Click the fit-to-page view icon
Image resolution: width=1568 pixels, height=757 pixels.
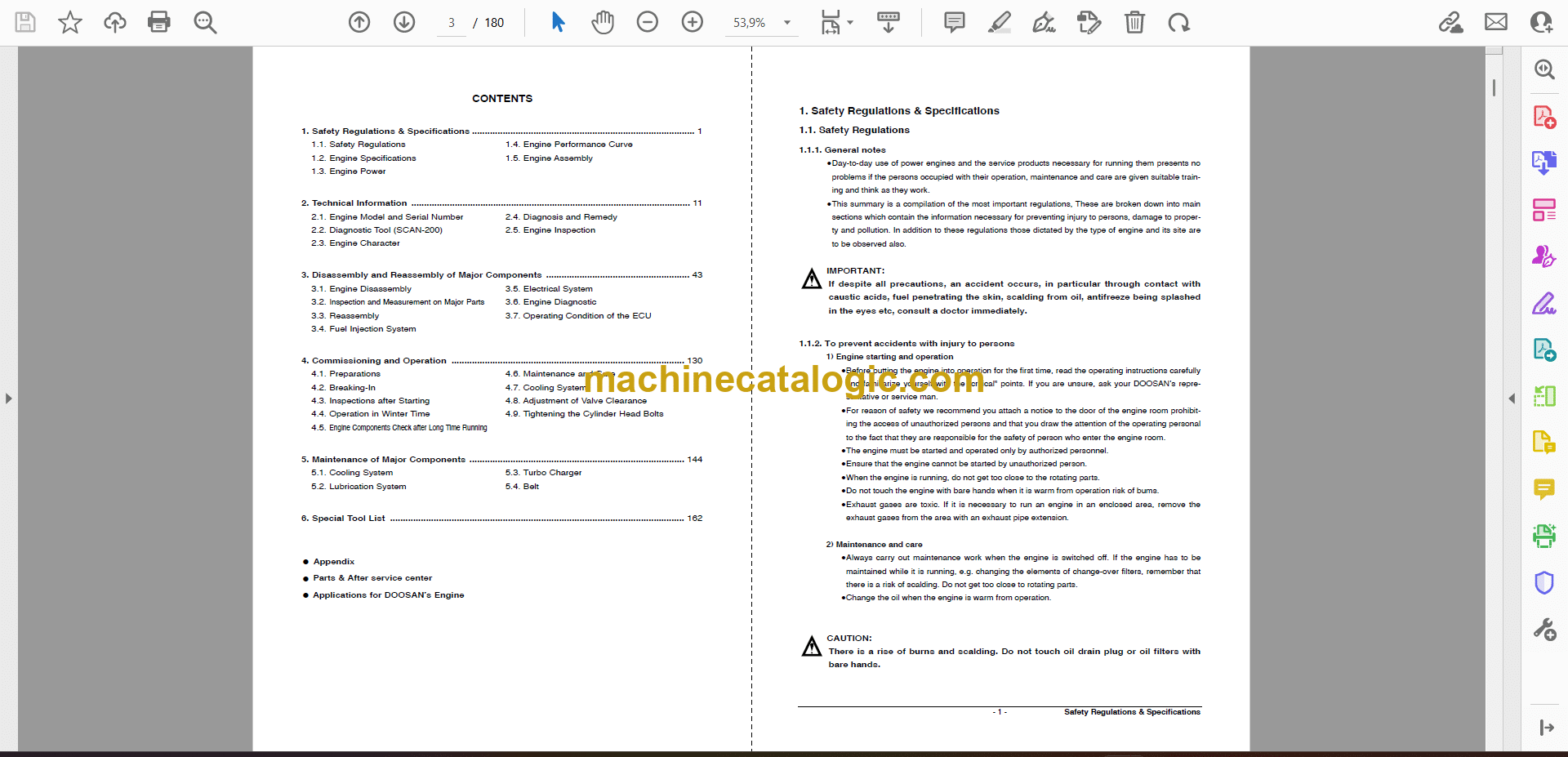[831, 22]
